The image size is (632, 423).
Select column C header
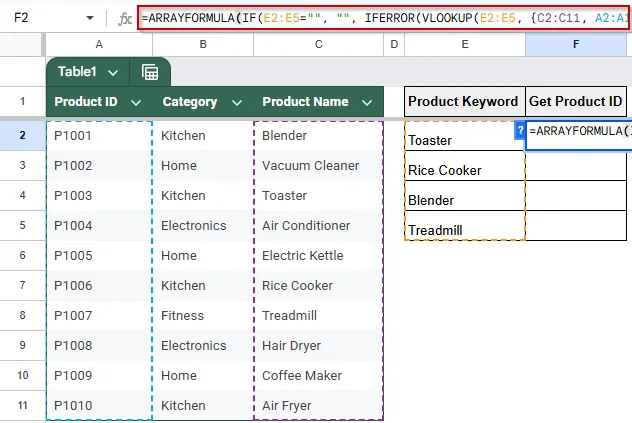(318, 45)
